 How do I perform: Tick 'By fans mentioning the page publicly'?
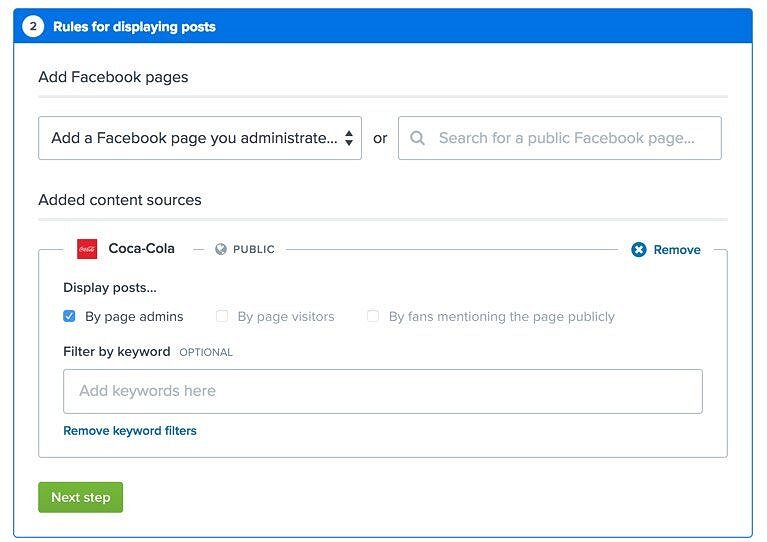[373, 316]
